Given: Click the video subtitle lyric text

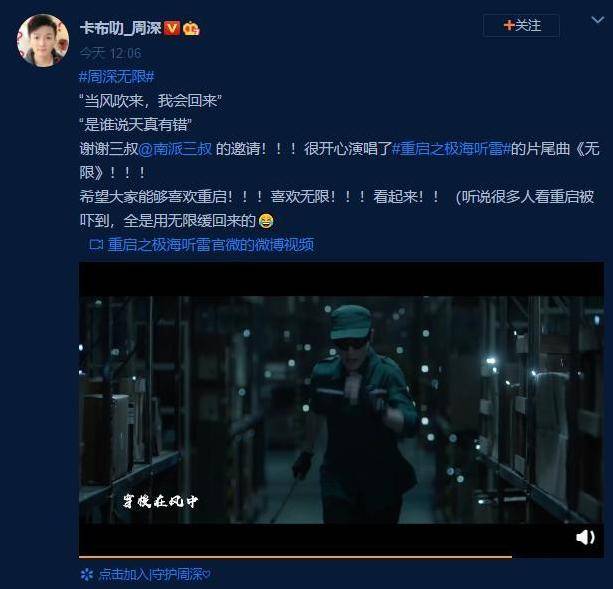Looking at the screenshot, I should point(160,501).
